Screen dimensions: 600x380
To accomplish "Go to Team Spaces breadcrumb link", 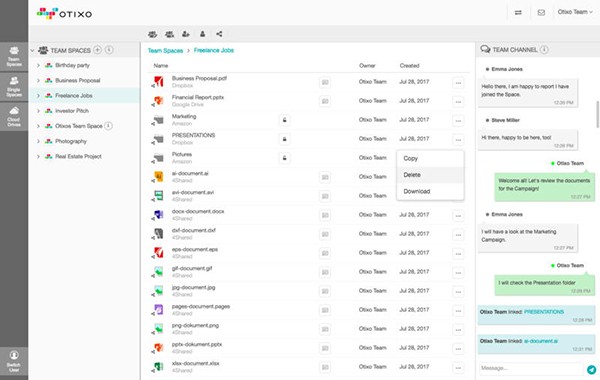I will tap(165, 51).
